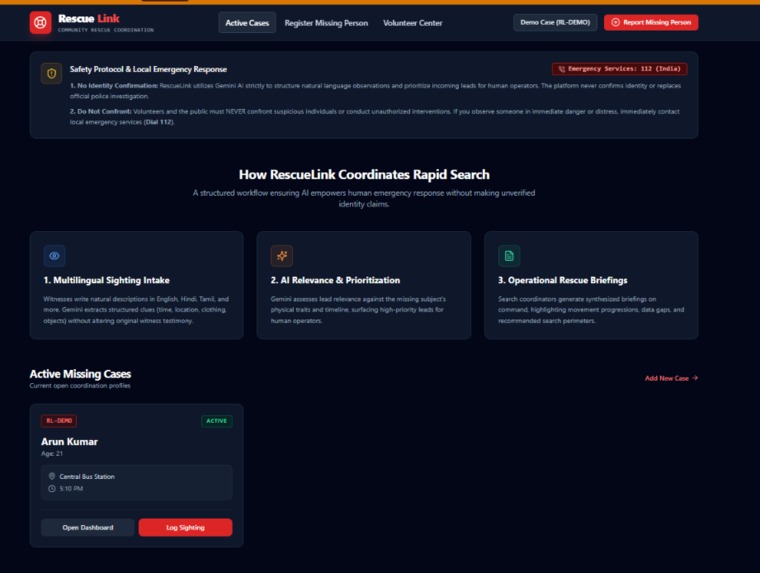Click the Central Bus Station location text
Viewport: 760px width, 573px height.
[x=87, y=477]
